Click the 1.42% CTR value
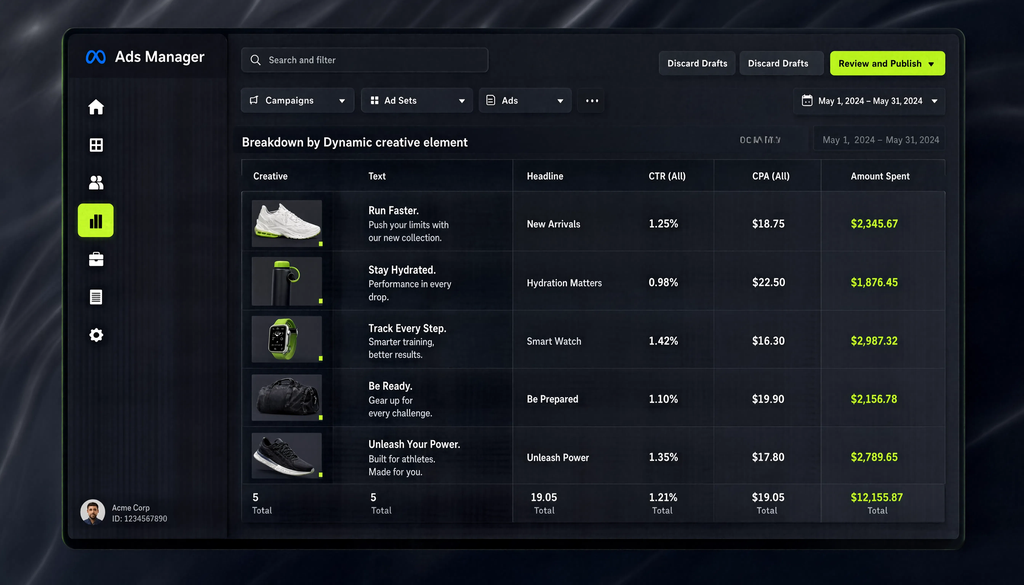The width and height of the screenshot is (1024, 585). [664, 341]
